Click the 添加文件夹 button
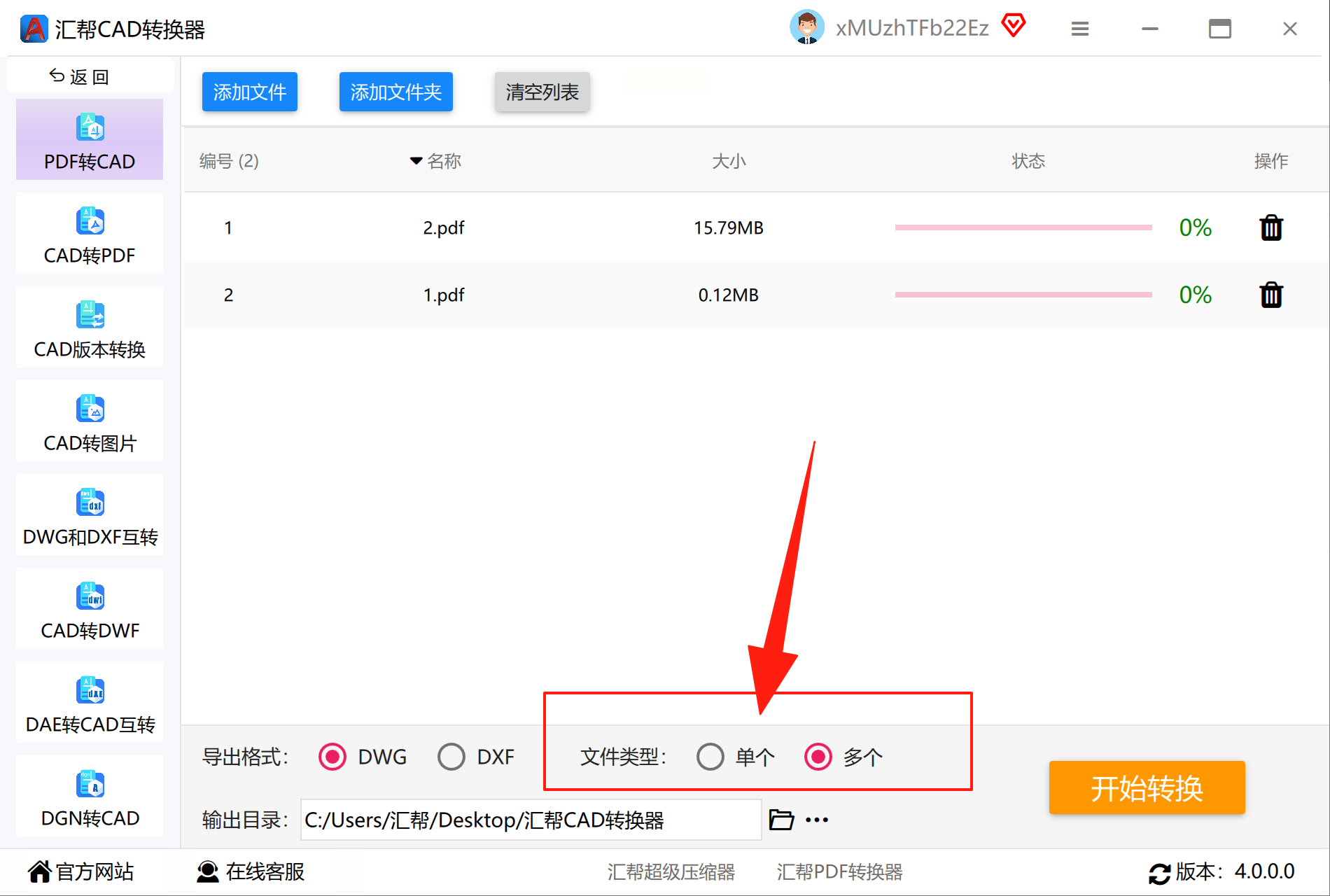The height and width of the screenshot is (896, 1330). coord(396,92)
